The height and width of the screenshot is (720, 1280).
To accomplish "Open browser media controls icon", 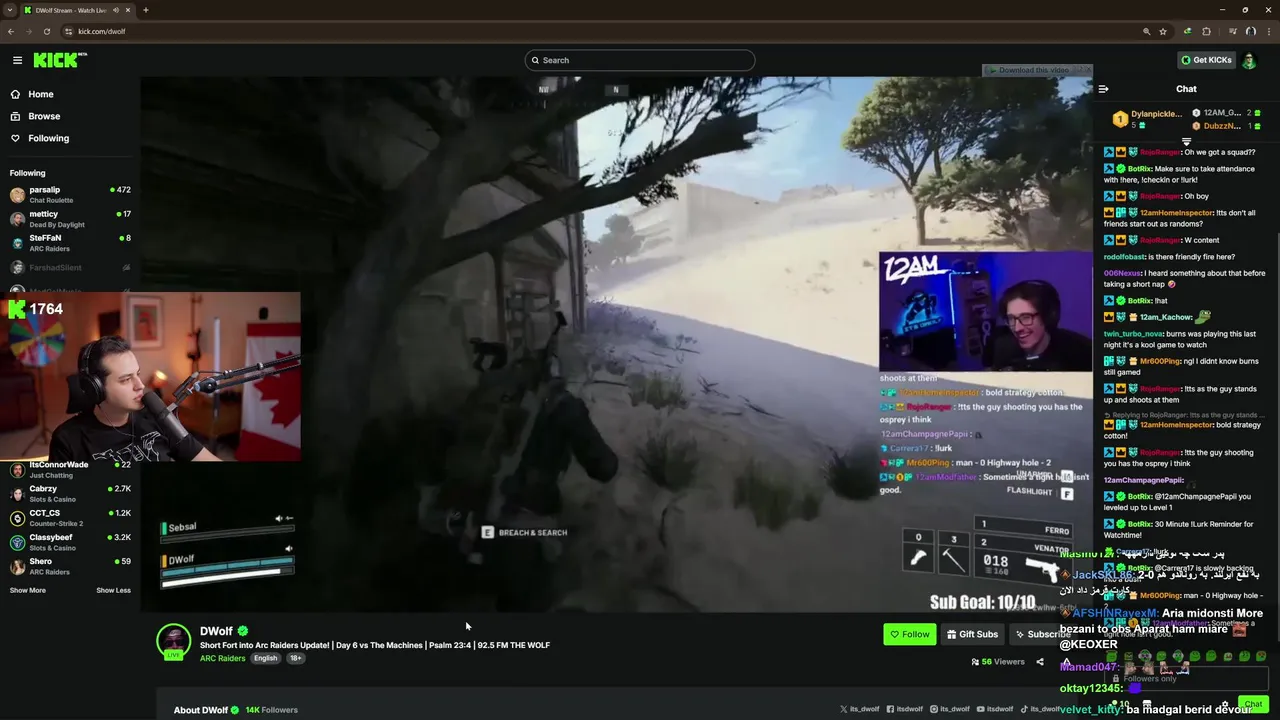I will click(x=1233, y=31).
